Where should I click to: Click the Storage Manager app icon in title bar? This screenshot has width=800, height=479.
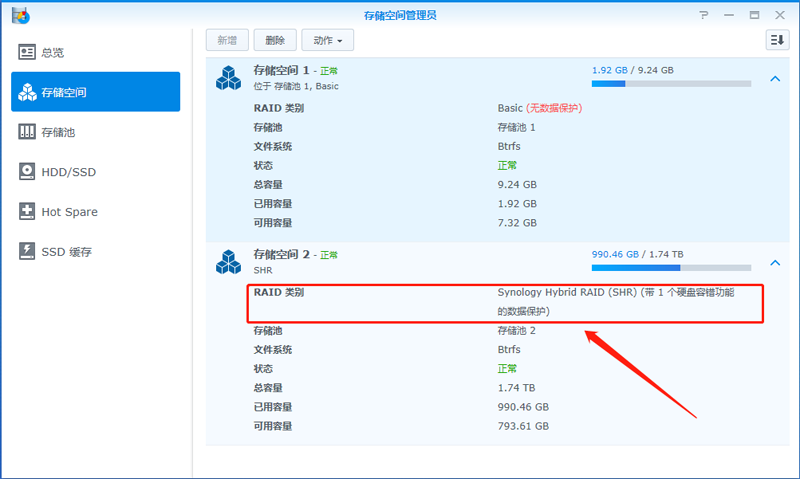pyautogui.click(x=20, y=15)
